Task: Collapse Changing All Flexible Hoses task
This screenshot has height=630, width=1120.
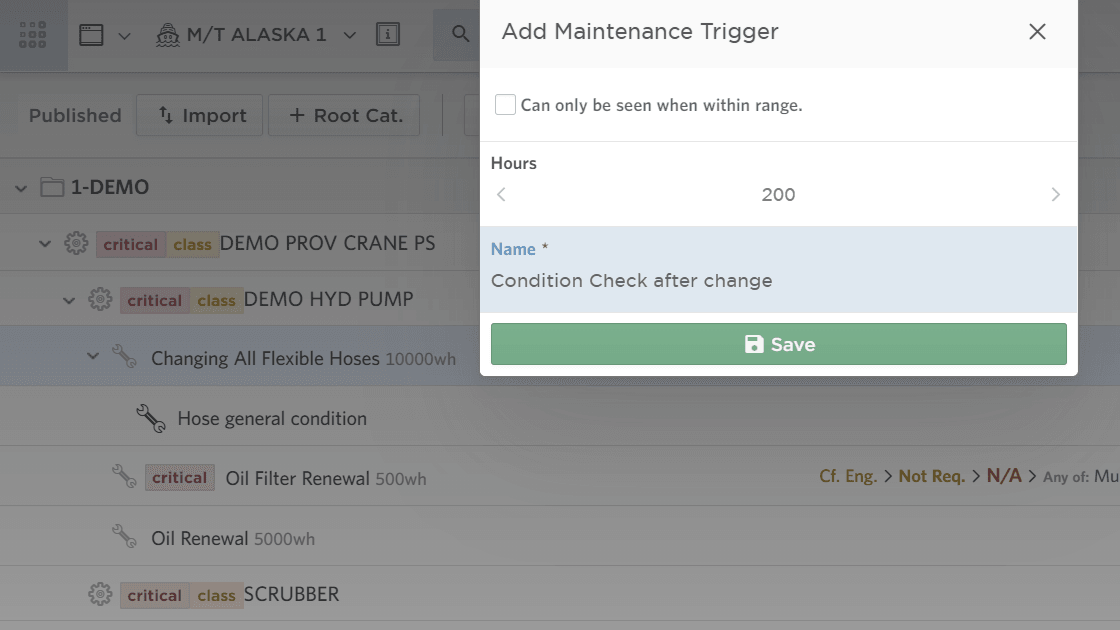Action: point(92,356)
